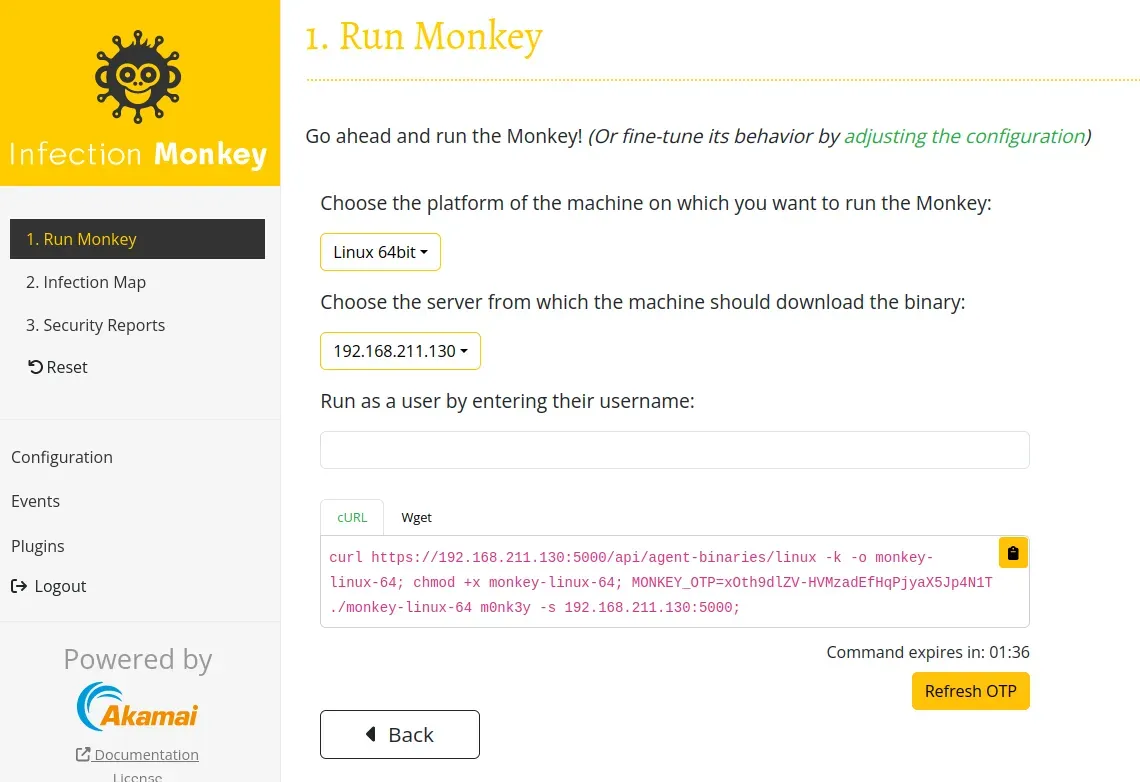1140x782 pixels.
Task: Select the cURL tab
Action: click(x=351, y=517)
